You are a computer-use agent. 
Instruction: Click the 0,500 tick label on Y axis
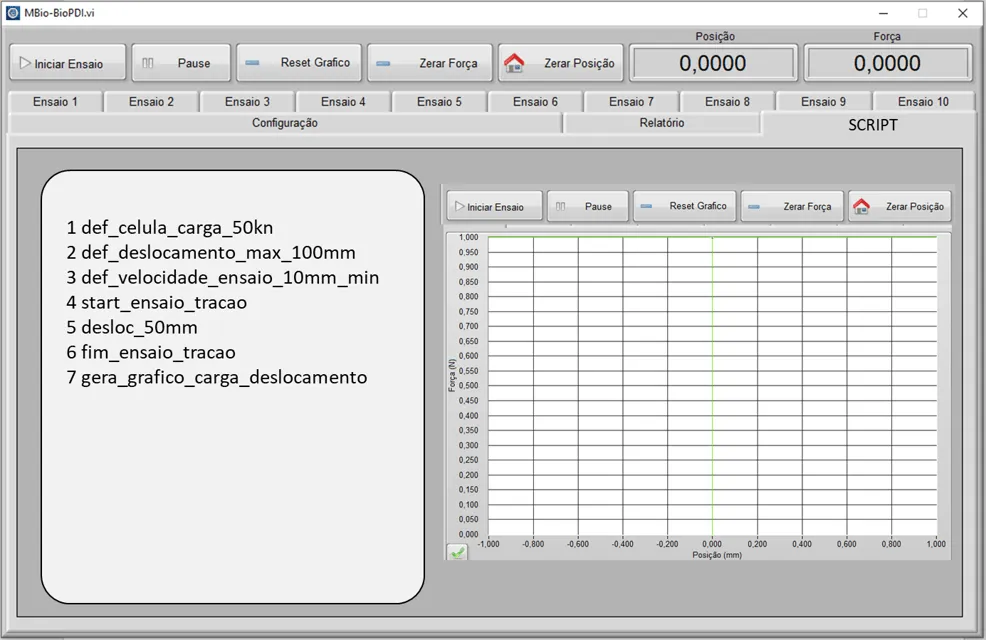[x=468, y=385]
